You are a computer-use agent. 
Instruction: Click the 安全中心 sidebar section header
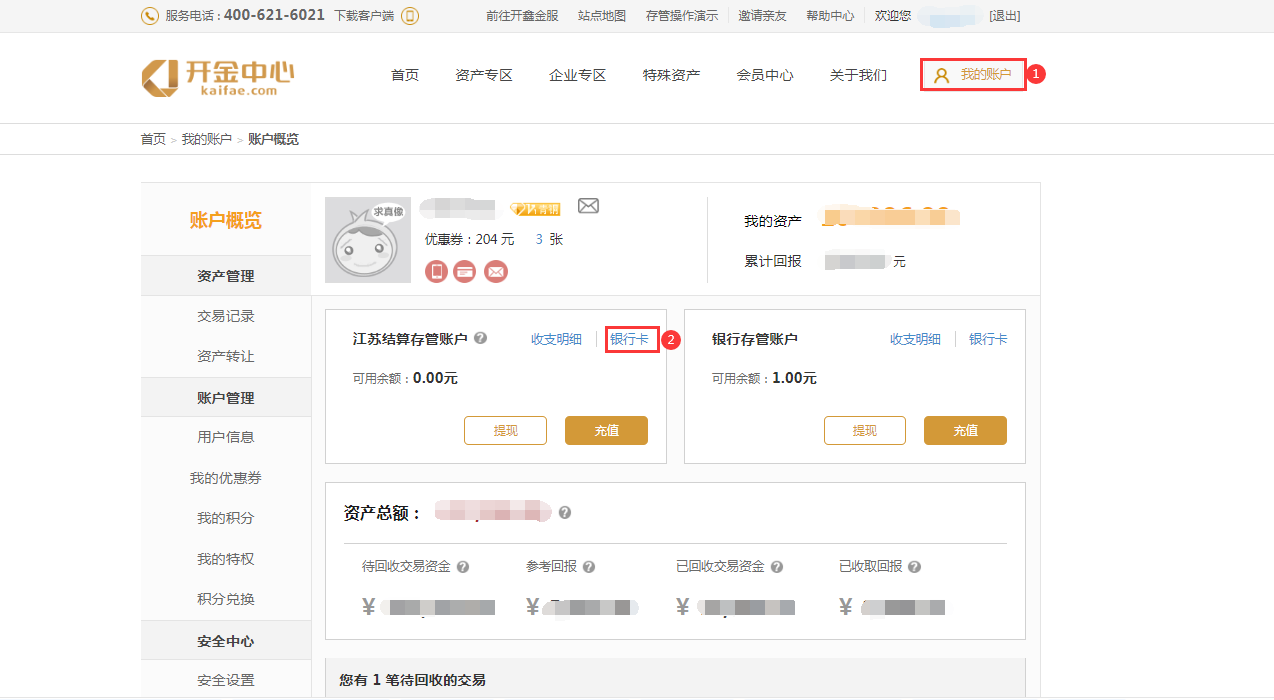(226, 641)
